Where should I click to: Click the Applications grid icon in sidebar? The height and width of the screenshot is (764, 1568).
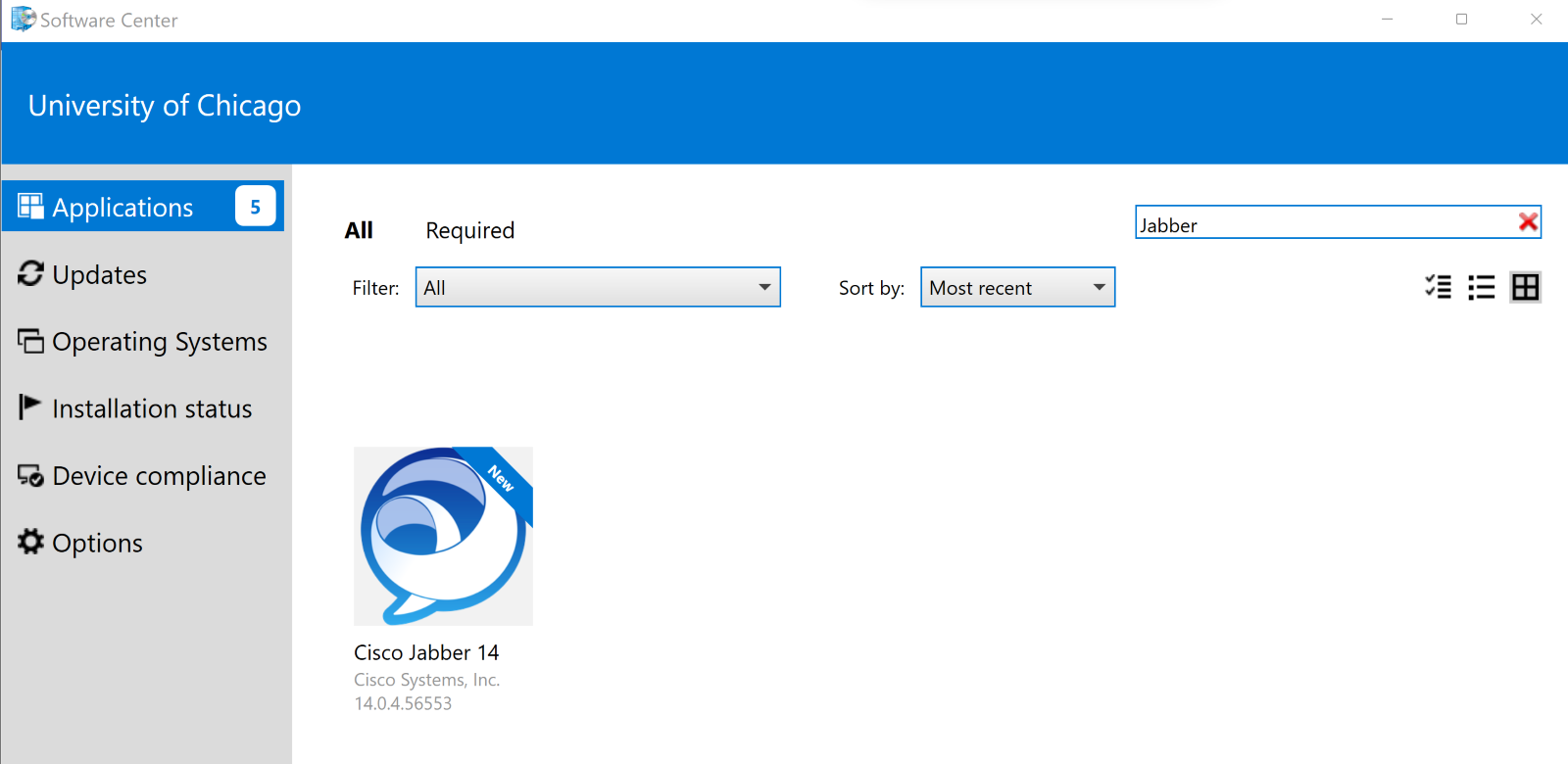[31, 206]
